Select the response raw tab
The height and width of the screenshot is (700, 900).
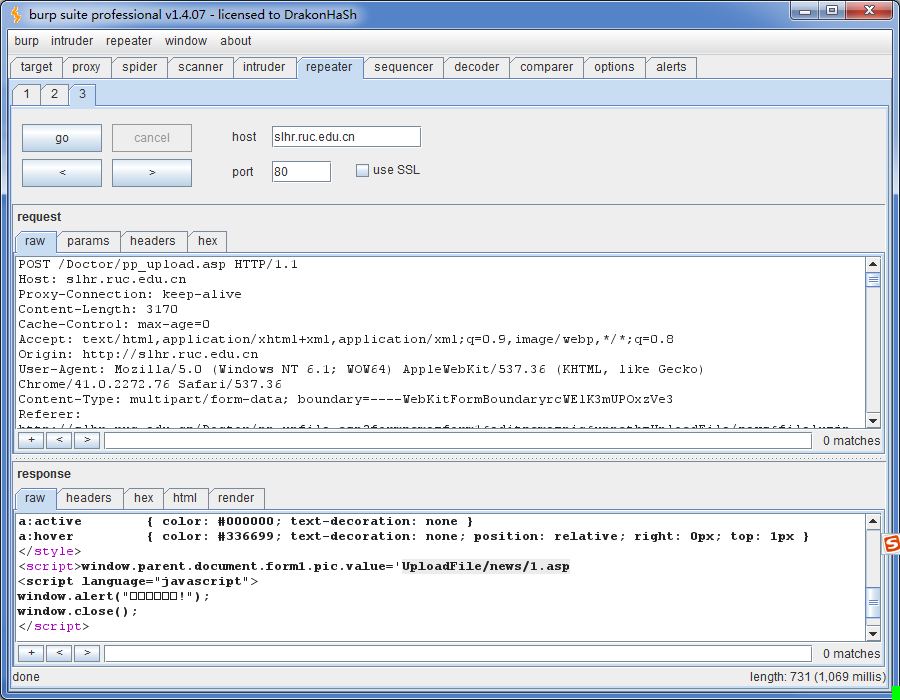click(35, 498)
